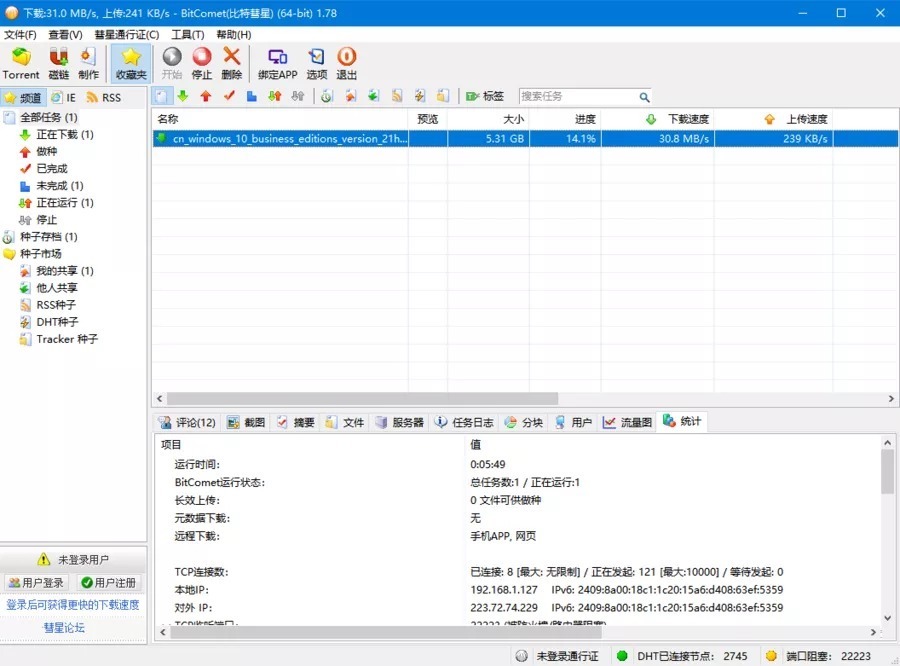
Task: Sort by the 进度 column header
Action: click(565, 119)
